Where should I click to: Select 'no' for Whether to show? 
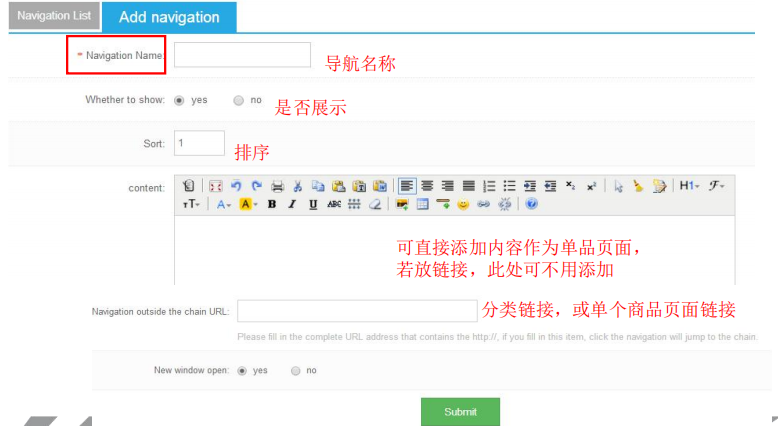[x=238, y=100]
